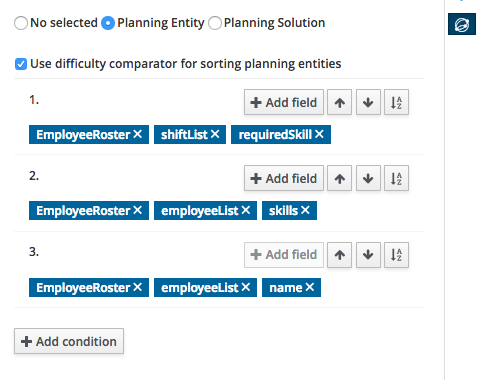Remove the skills tag from condition 2
The image size is (478, 380).
pos(305,210)
